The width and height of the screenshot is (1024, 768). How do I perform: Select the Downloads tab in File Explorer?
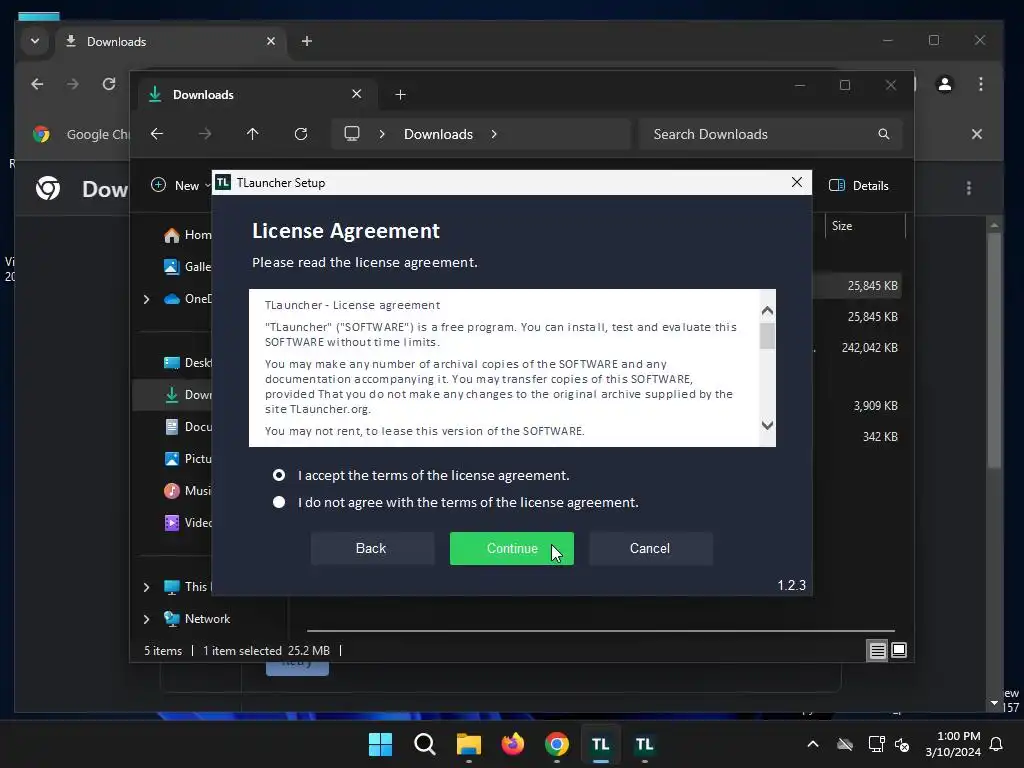pyautogui.click(x=257, y=95)
